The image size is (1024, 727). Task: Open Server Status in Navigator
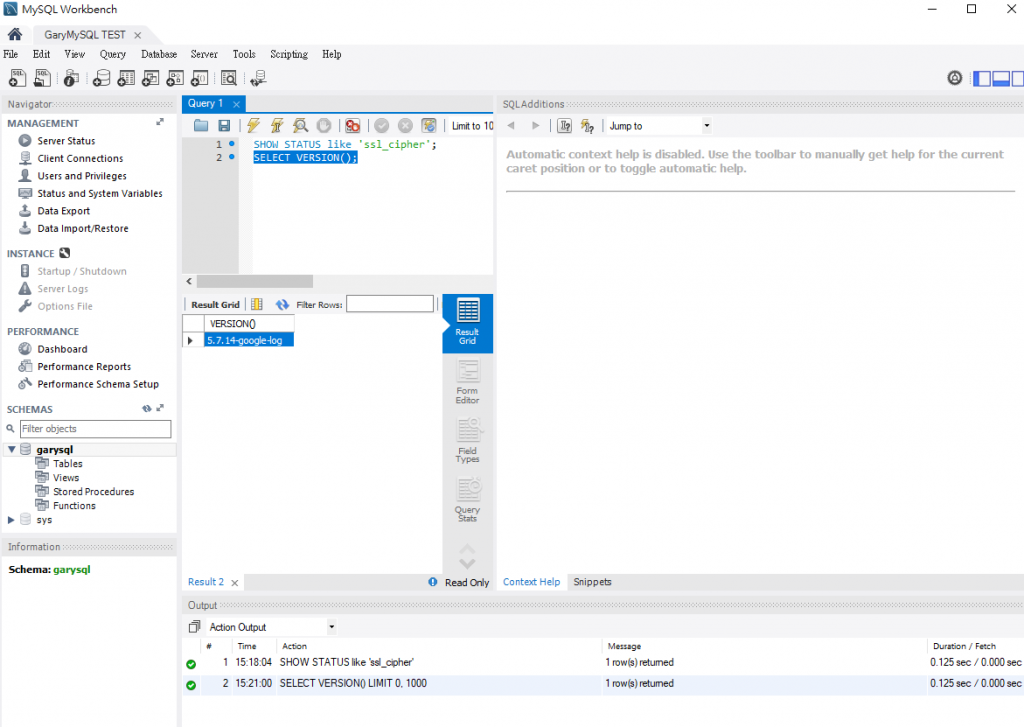(66, 140)
